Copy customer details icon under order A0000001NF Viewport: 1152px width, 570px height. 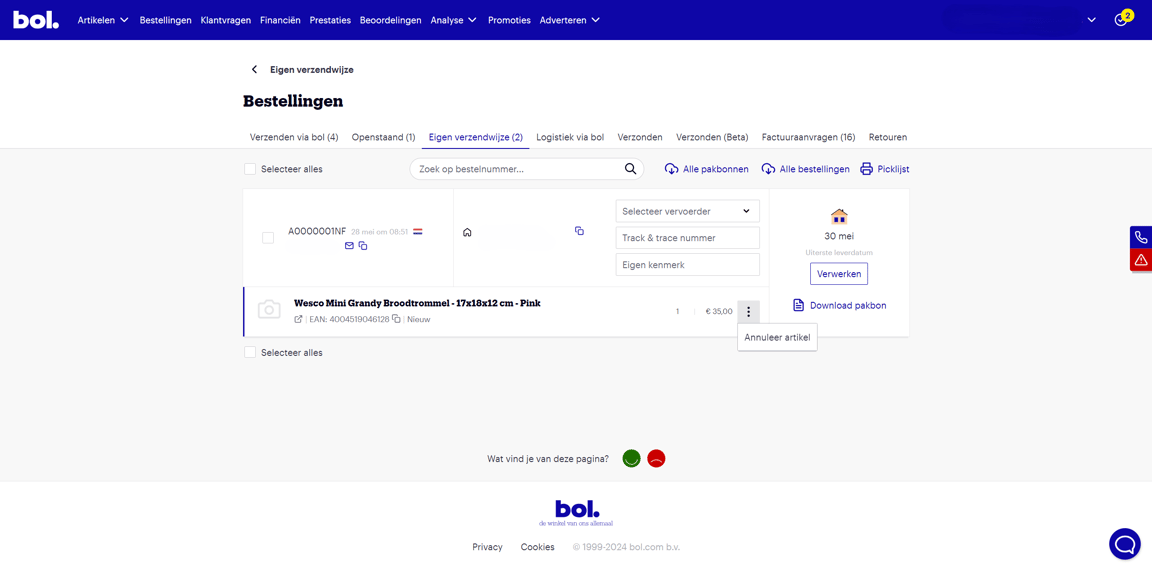pos(363,245)
